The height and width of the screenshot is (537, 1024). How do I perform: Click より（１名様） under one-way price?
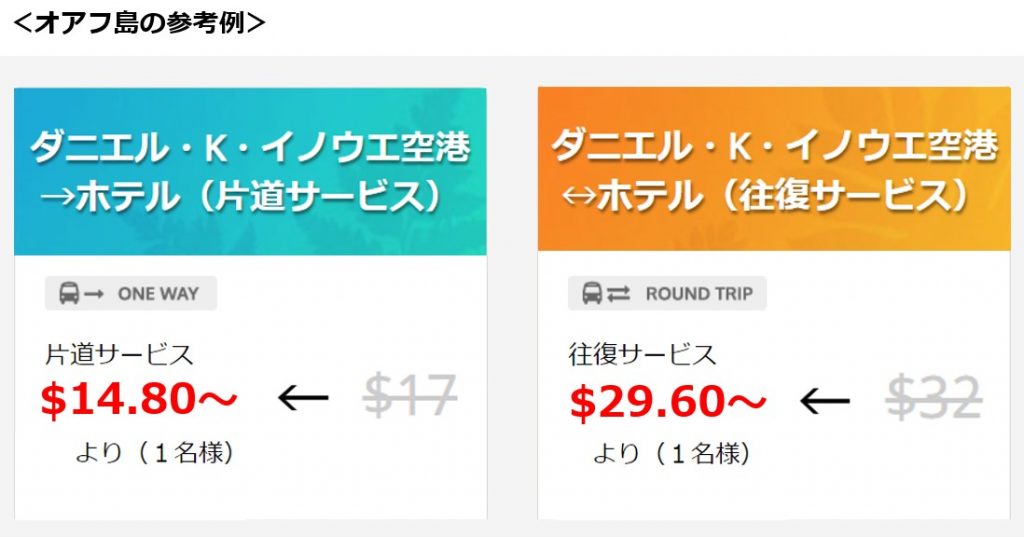point(155,453)
